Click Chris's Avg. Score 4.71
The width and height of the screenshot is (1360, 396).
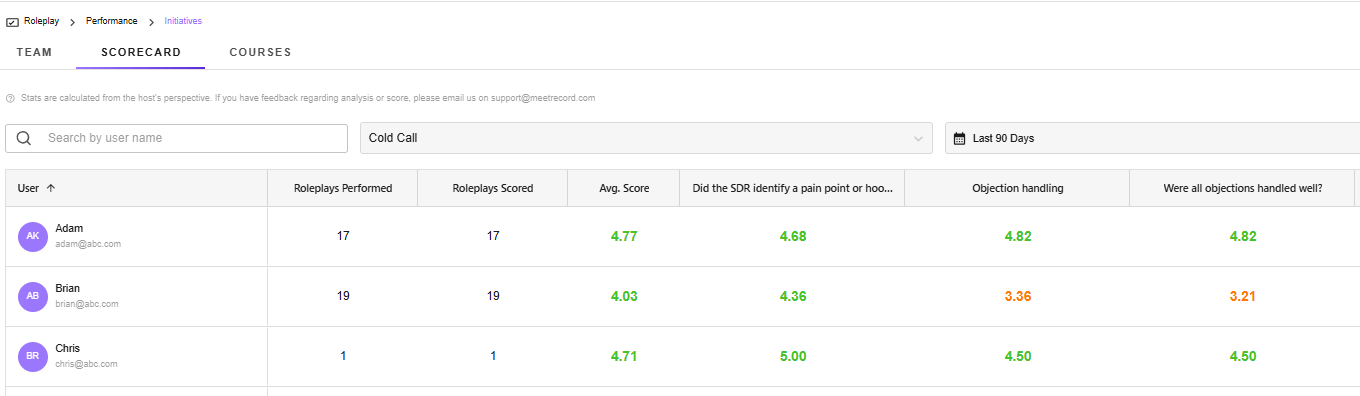624,356
